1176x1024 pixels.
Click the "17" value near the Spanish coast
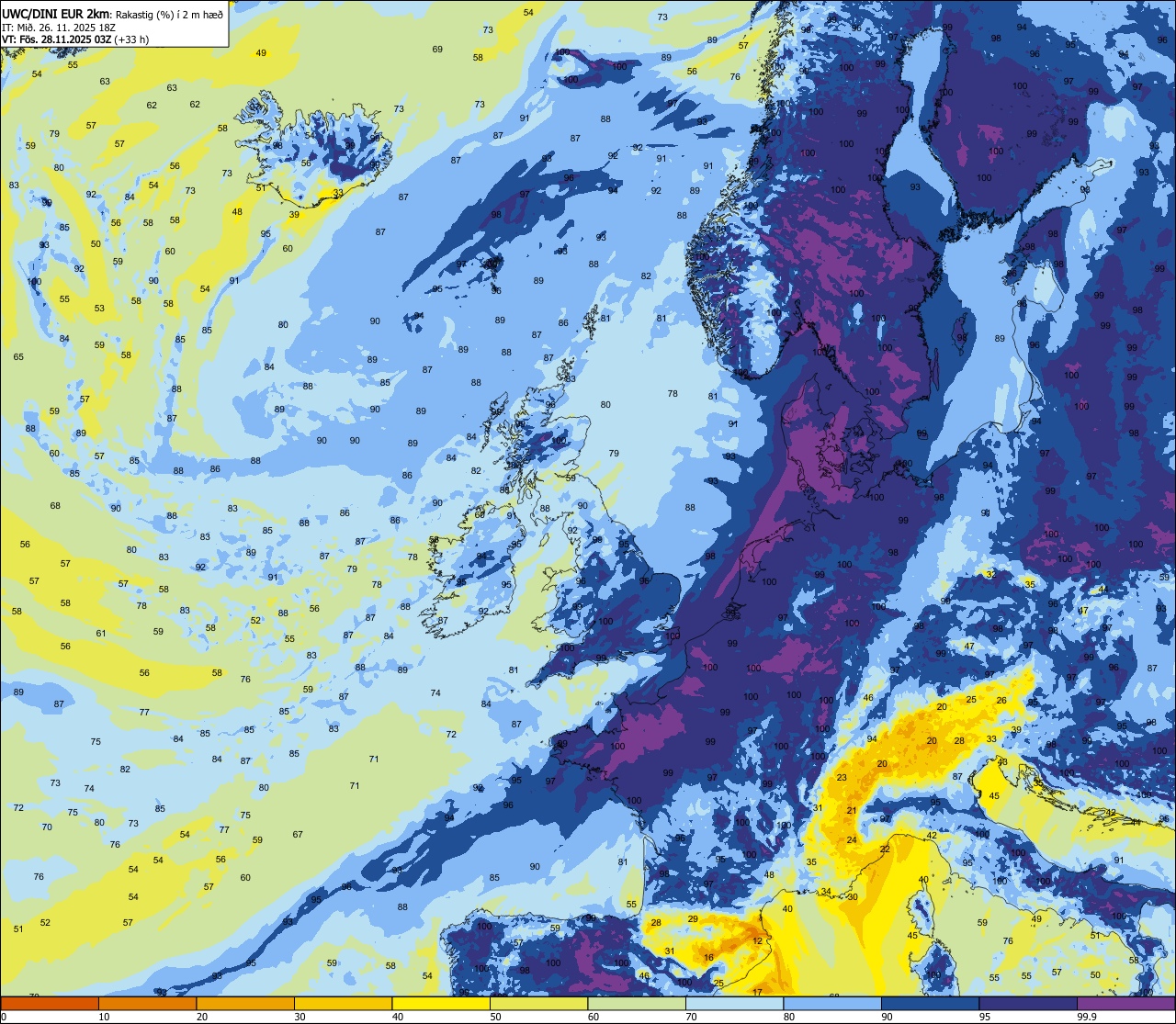pos(757,992)
